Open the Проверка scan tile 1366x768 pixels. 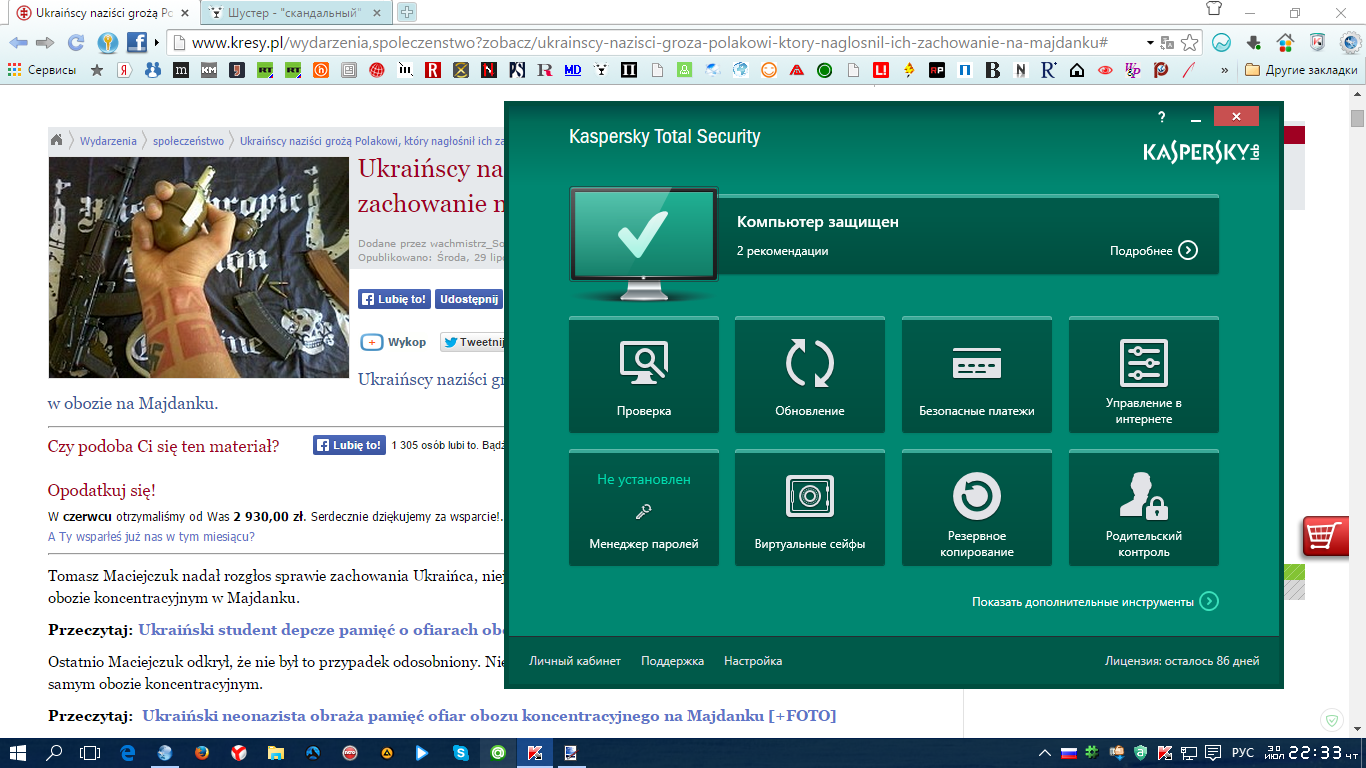point(643,375)
